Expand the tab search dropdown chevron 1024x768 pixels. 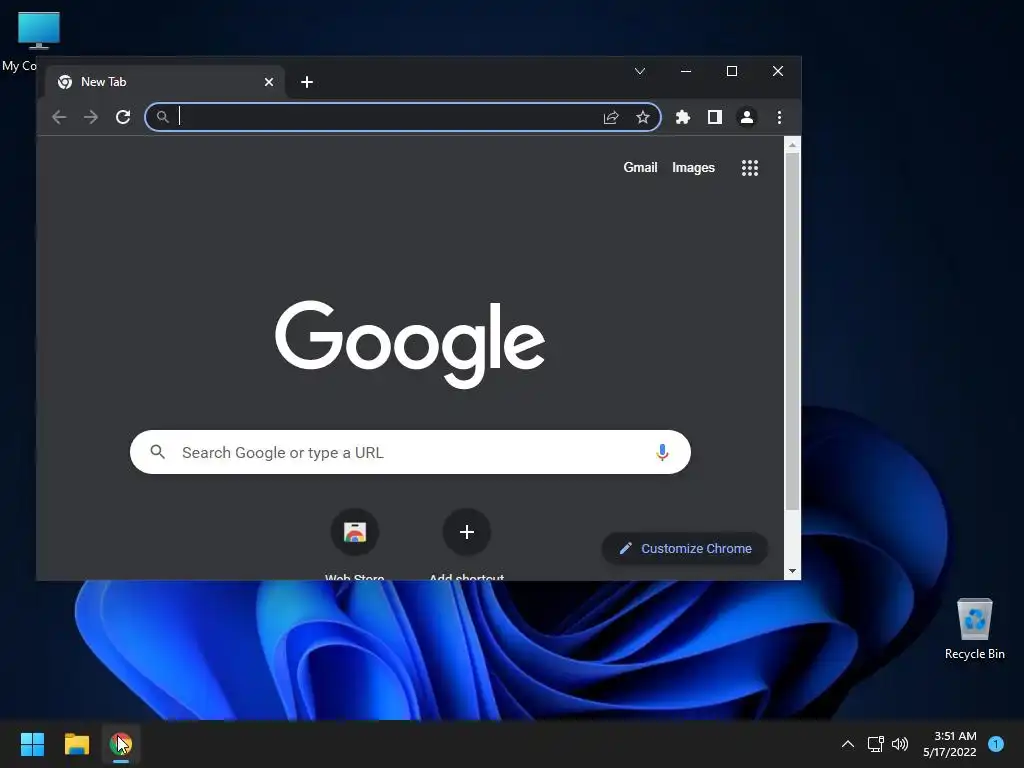(640, 71)
